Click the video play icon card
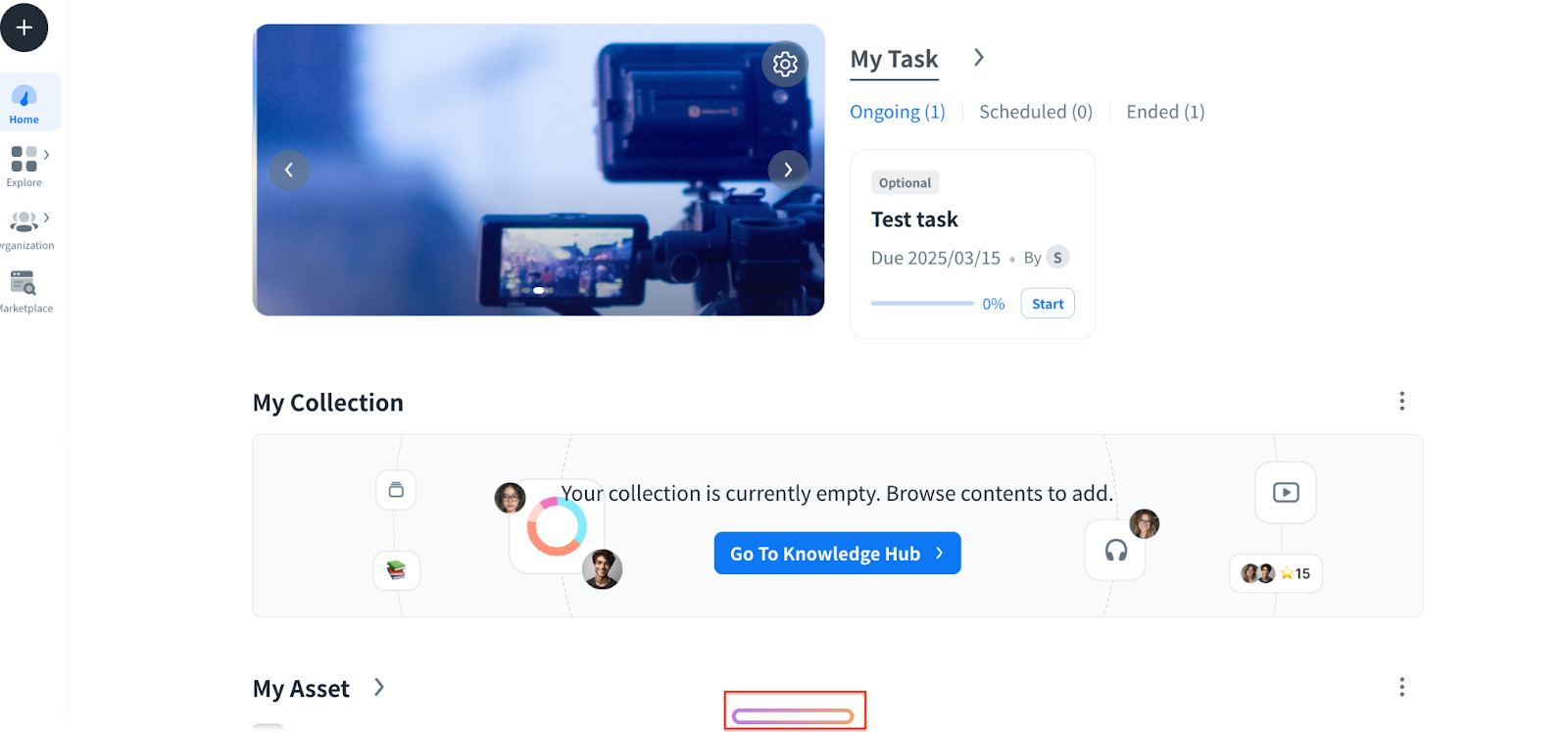 point(1286,493)
